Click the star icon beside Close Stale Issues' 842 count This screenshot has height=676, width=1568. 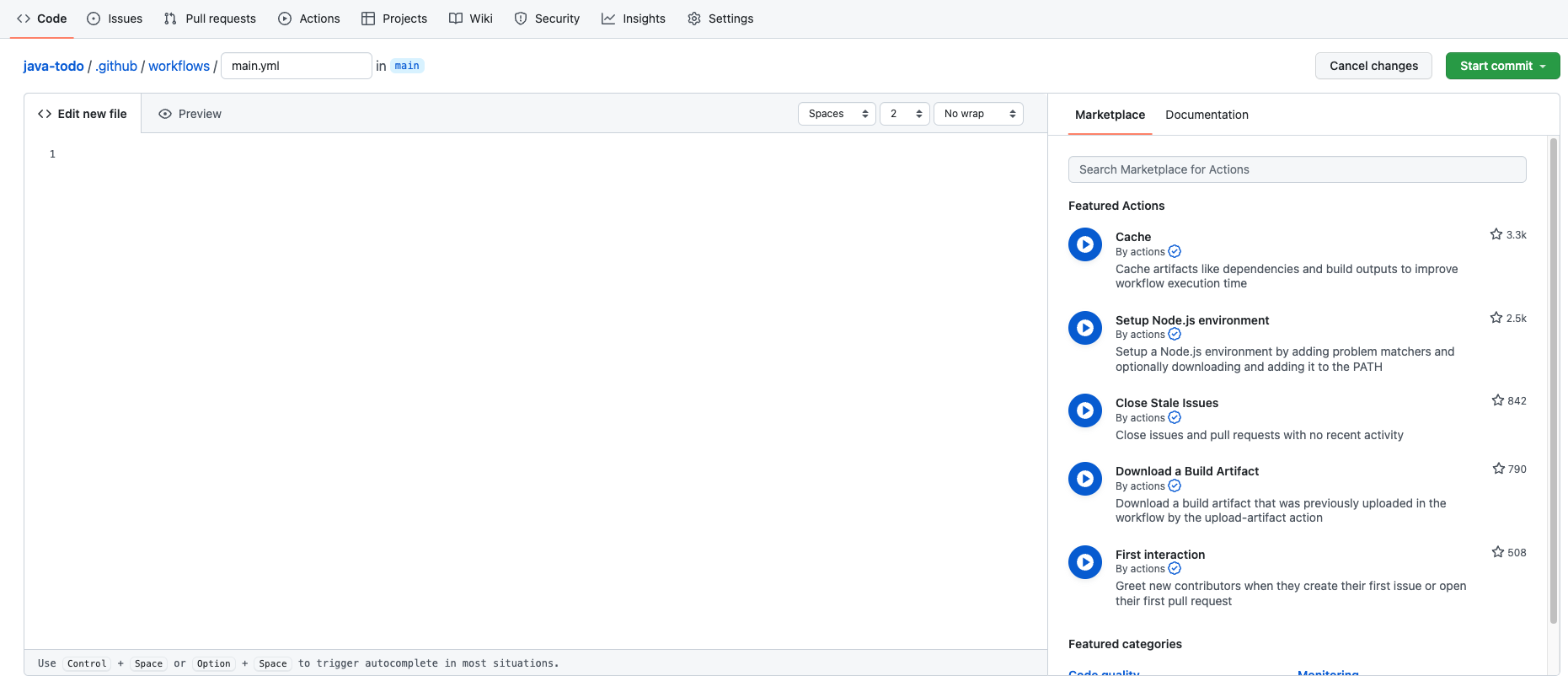coord(1498,400)
